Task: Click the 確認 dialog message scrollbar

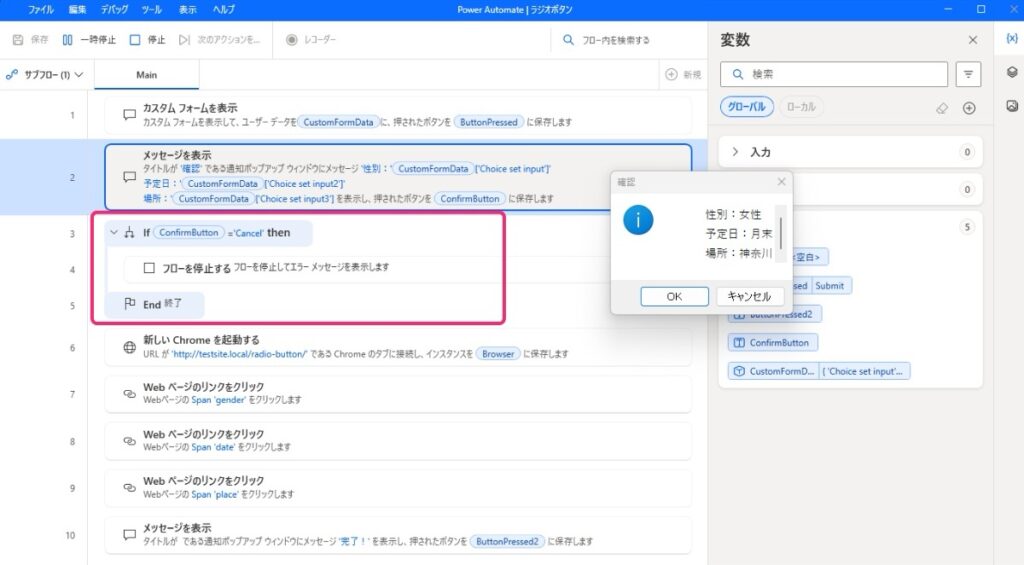Action: pyautogui.click(x=780, y=233)
